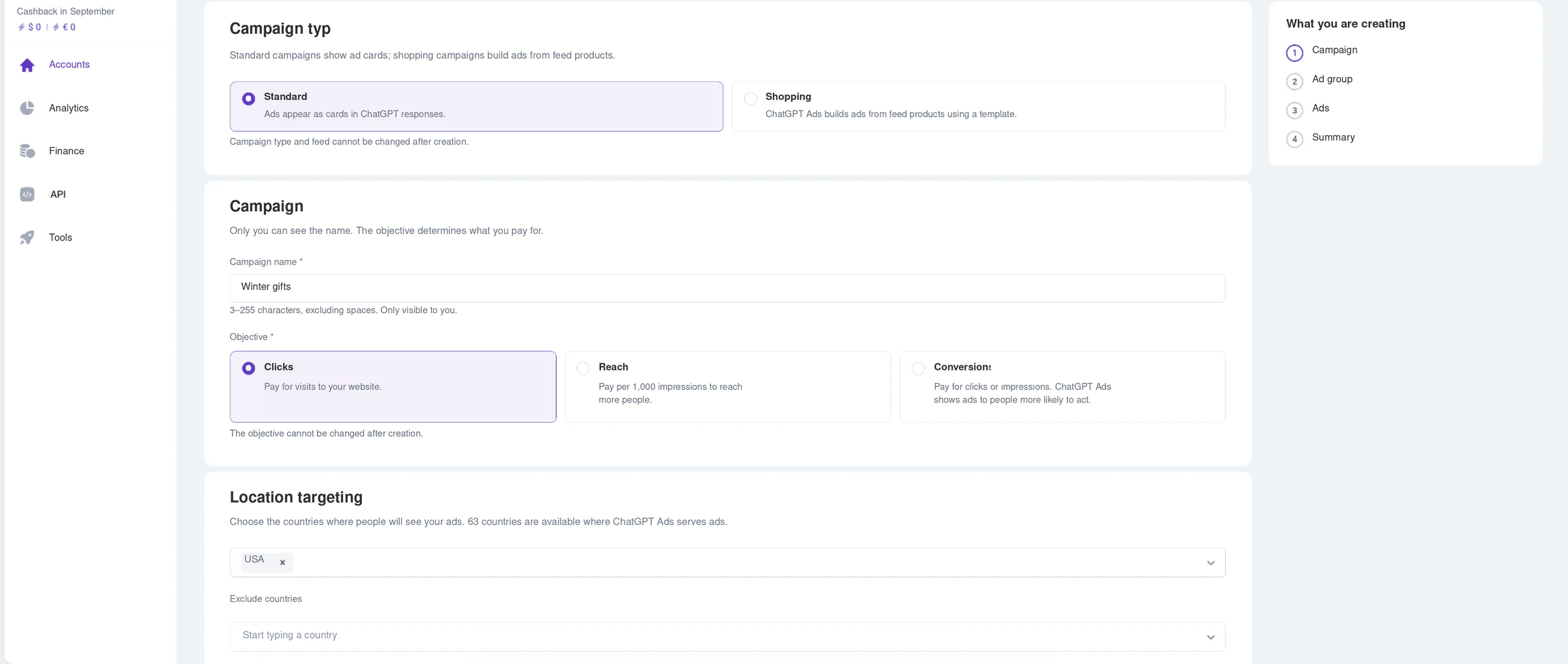Viewport: 1568px width, 664px height.
Task: Click the Finance coins icon
Action: (x=27, y=151)
